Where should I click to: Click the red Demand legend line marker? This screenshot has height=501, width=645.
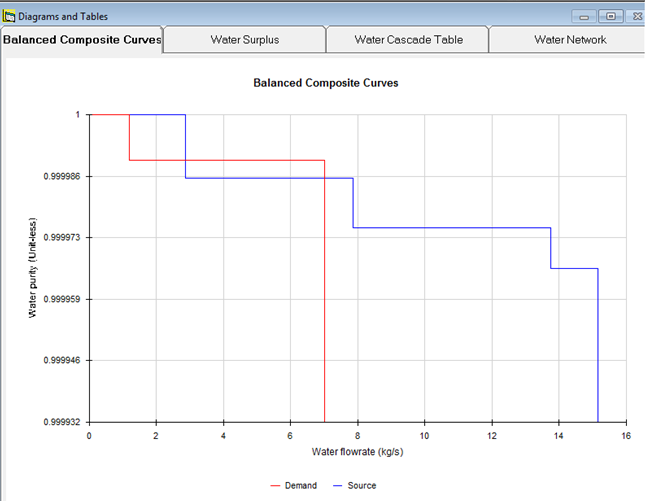(276, 486)
